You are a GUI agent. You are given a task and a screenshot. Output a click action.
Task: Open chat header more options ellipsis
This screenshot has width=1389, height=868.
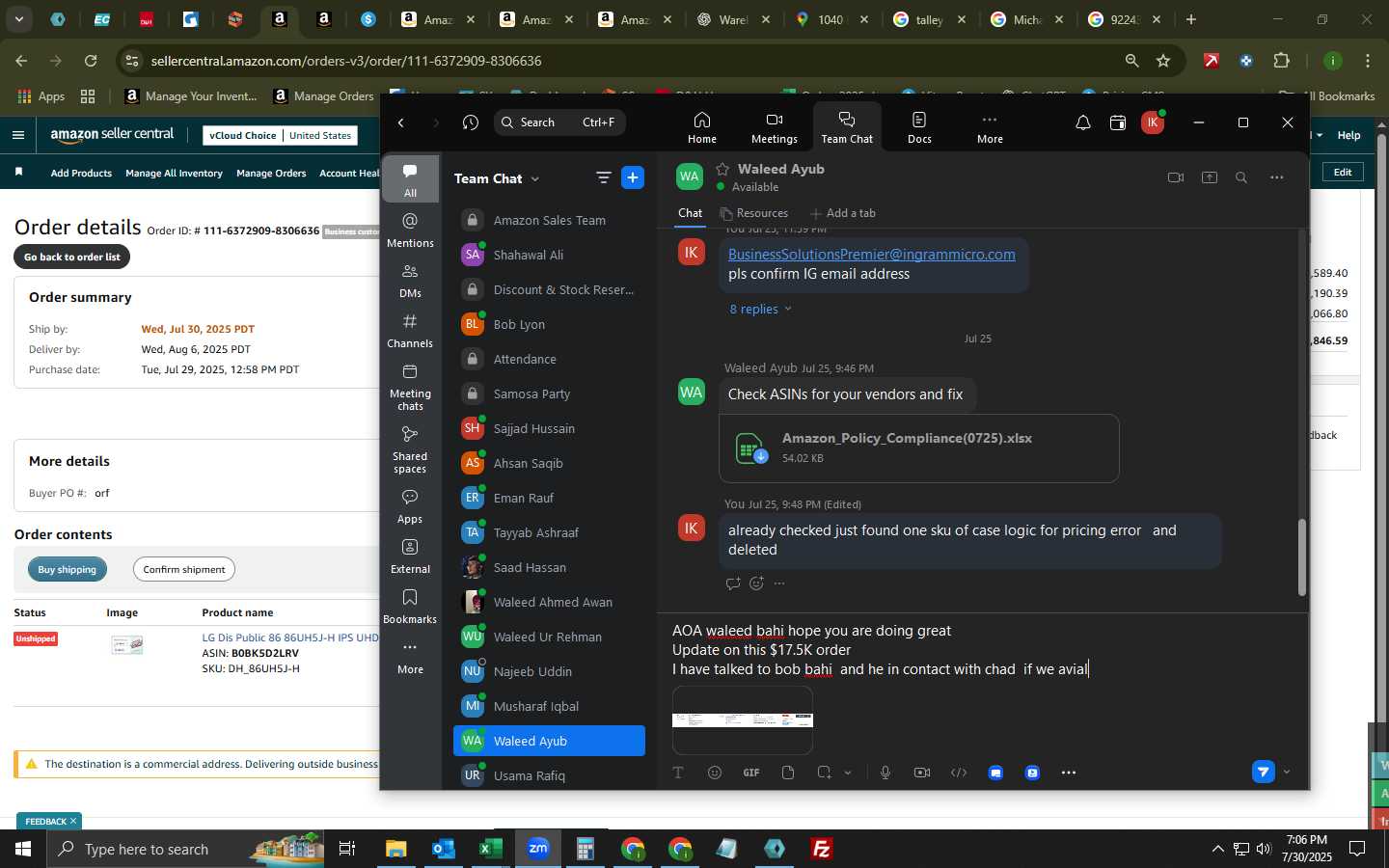[x=1276, y=177]
